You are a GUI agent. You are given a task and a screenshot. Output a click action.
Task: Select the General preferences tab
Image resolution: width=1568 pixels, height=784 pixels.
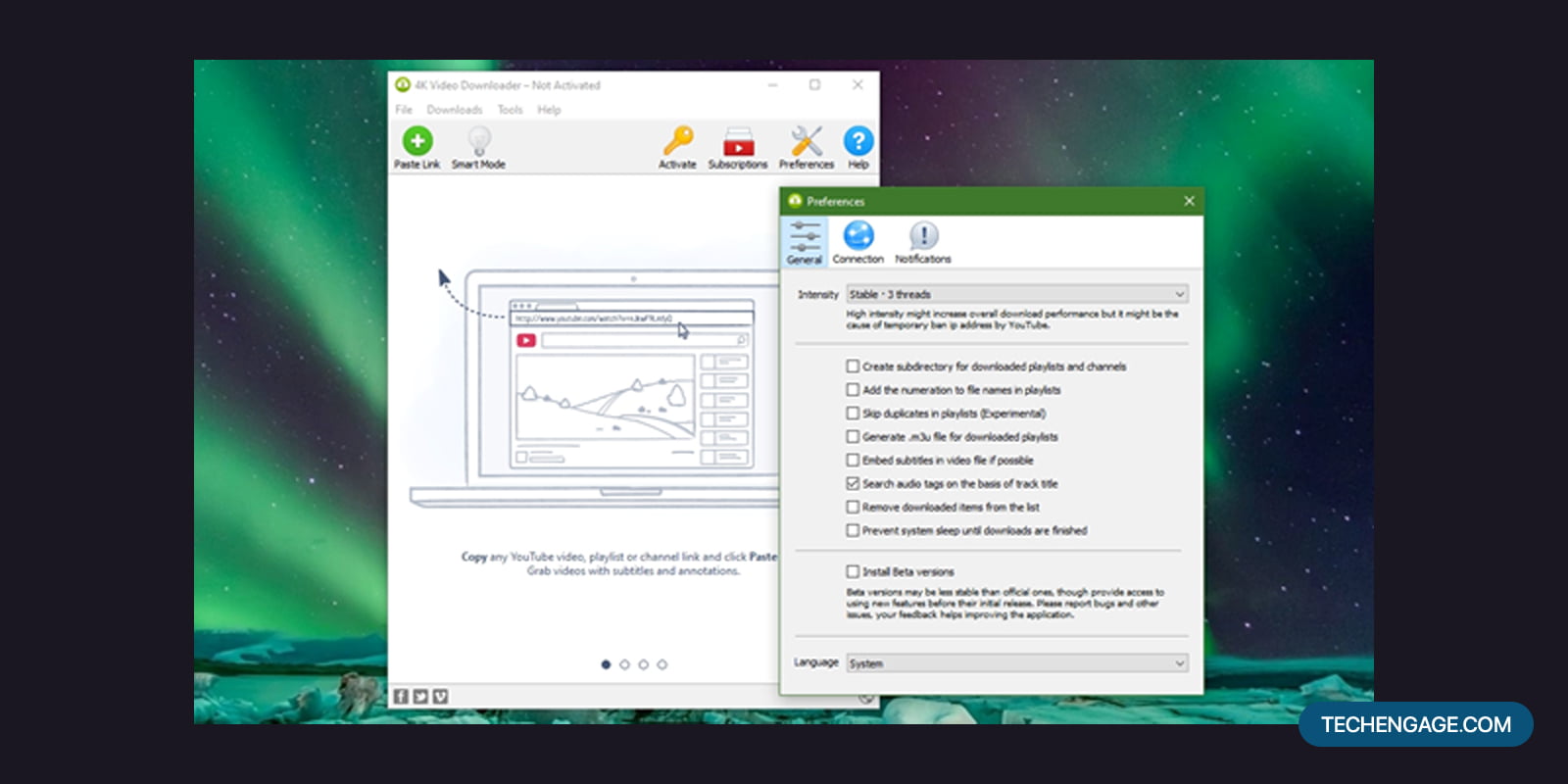pyautogui.click(x=805, y=242)
